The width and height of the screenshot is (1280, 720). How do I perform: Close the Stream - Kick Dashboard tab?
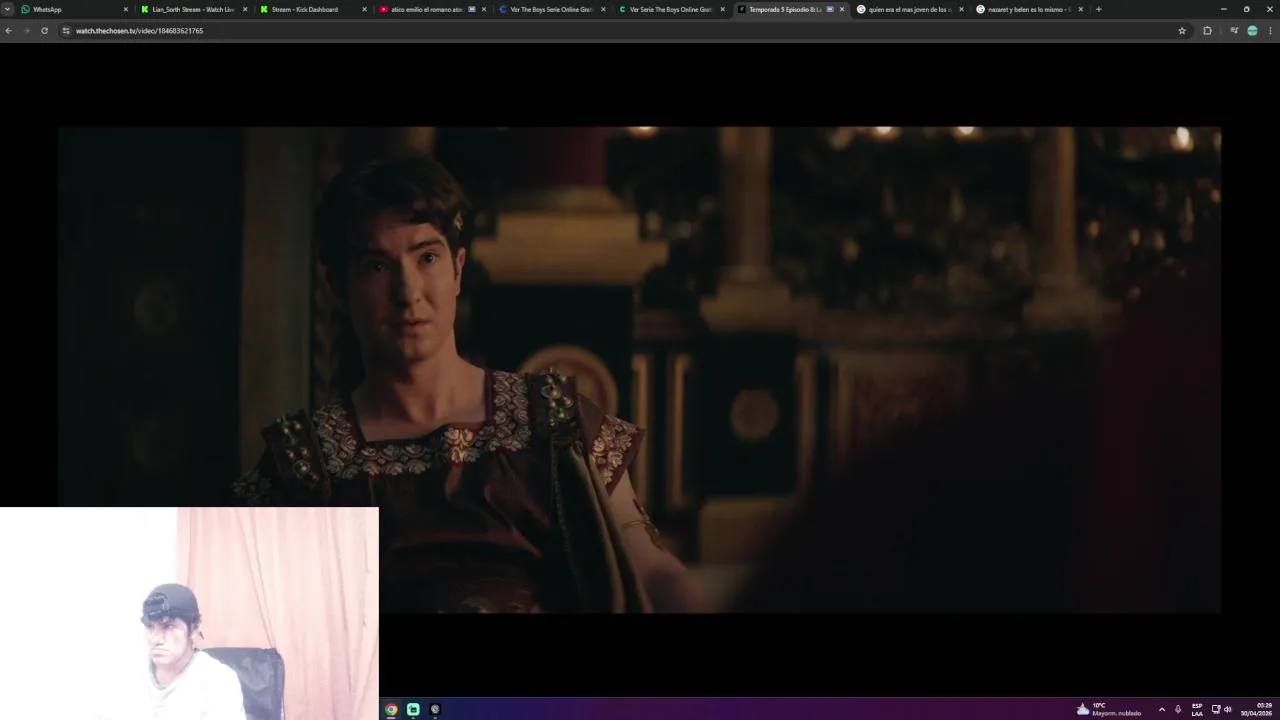pyautogui.click(x=364, y=9)
